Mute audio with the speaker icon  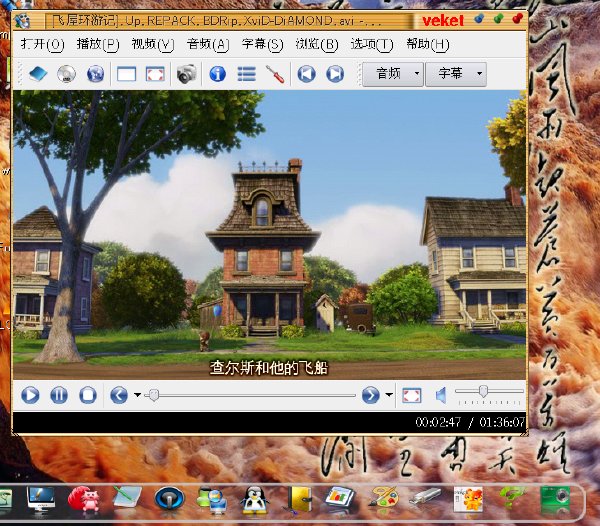441,395
